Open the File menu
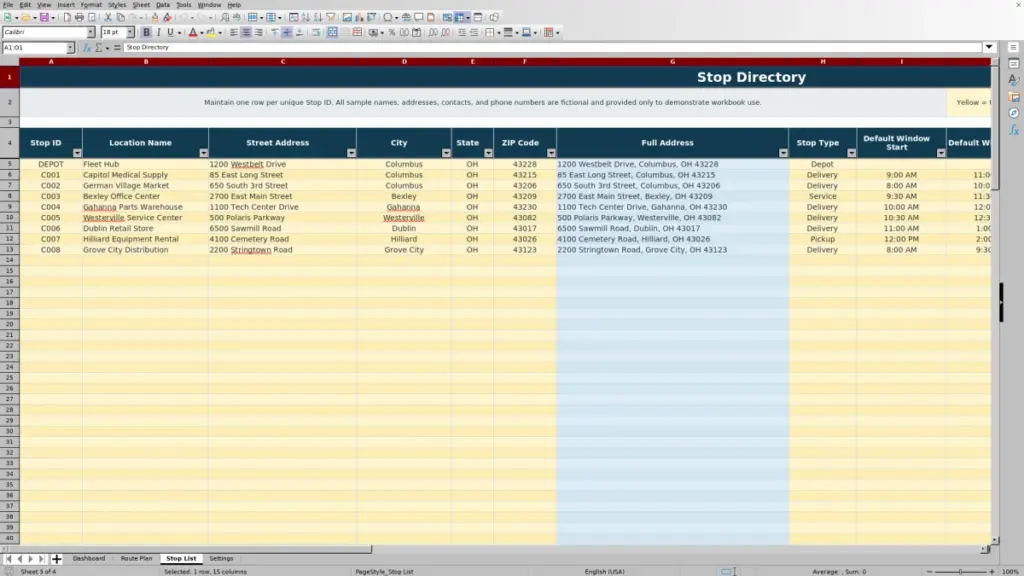1024x576 pixels. (x=8, y=5)
